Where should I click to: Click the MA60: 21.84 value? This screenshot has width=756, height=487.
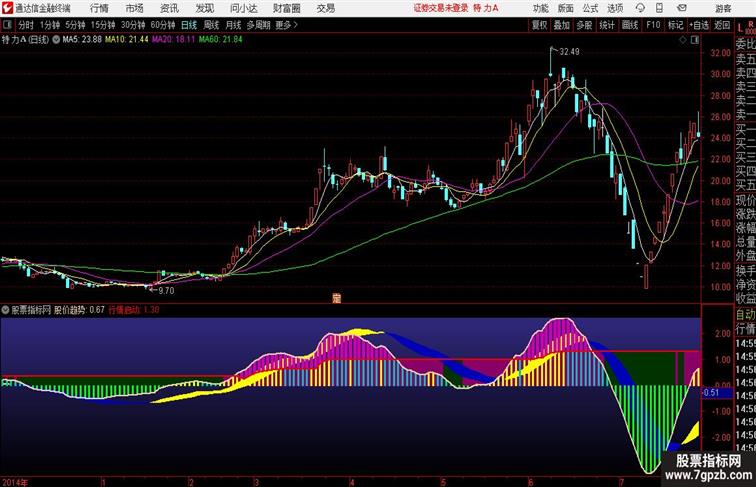[220, 40]
